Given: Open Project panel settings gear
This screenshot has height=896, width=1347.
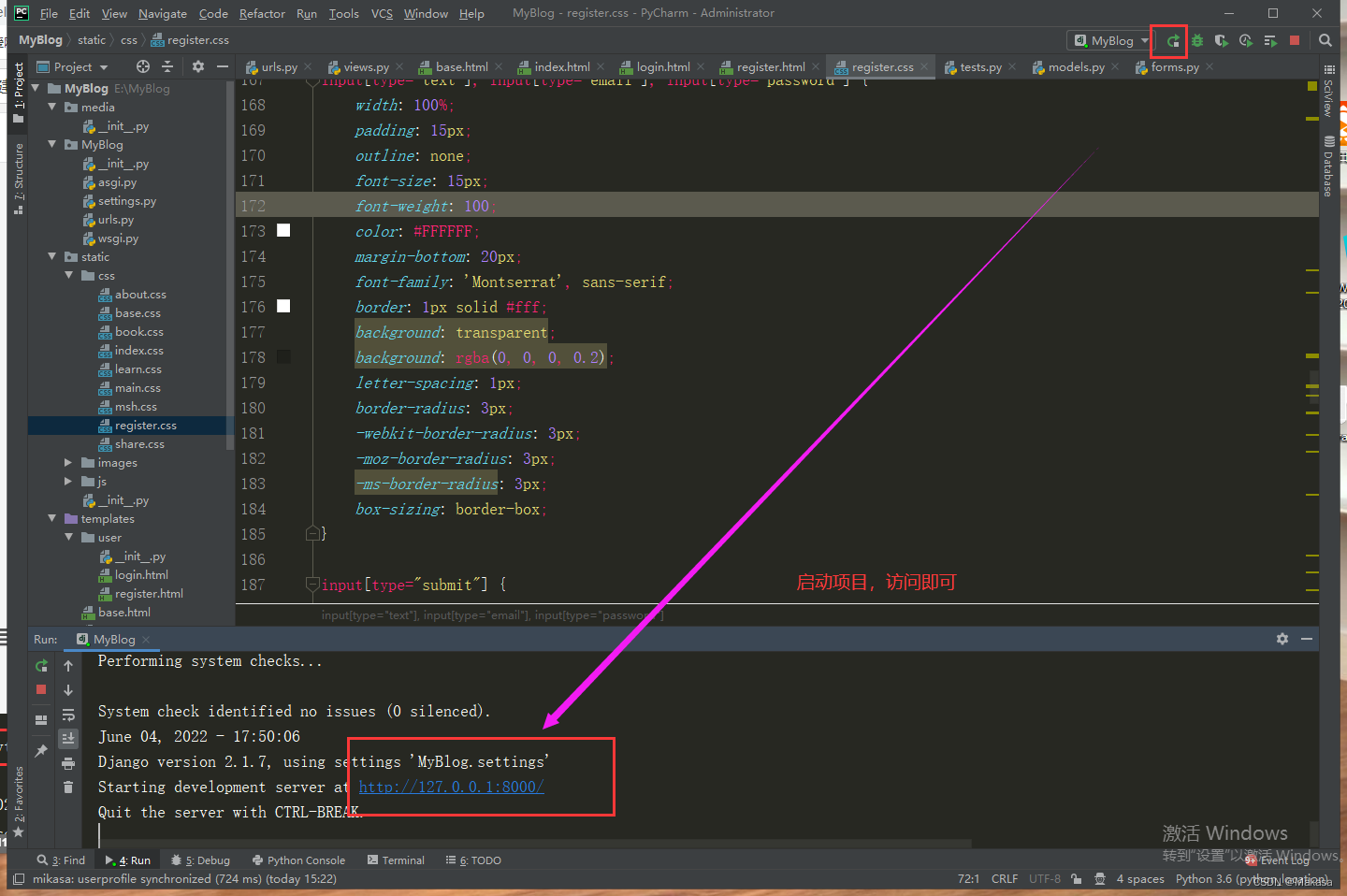Looking at the screenshot, I should pyautogui.click(x=197, y=66).
